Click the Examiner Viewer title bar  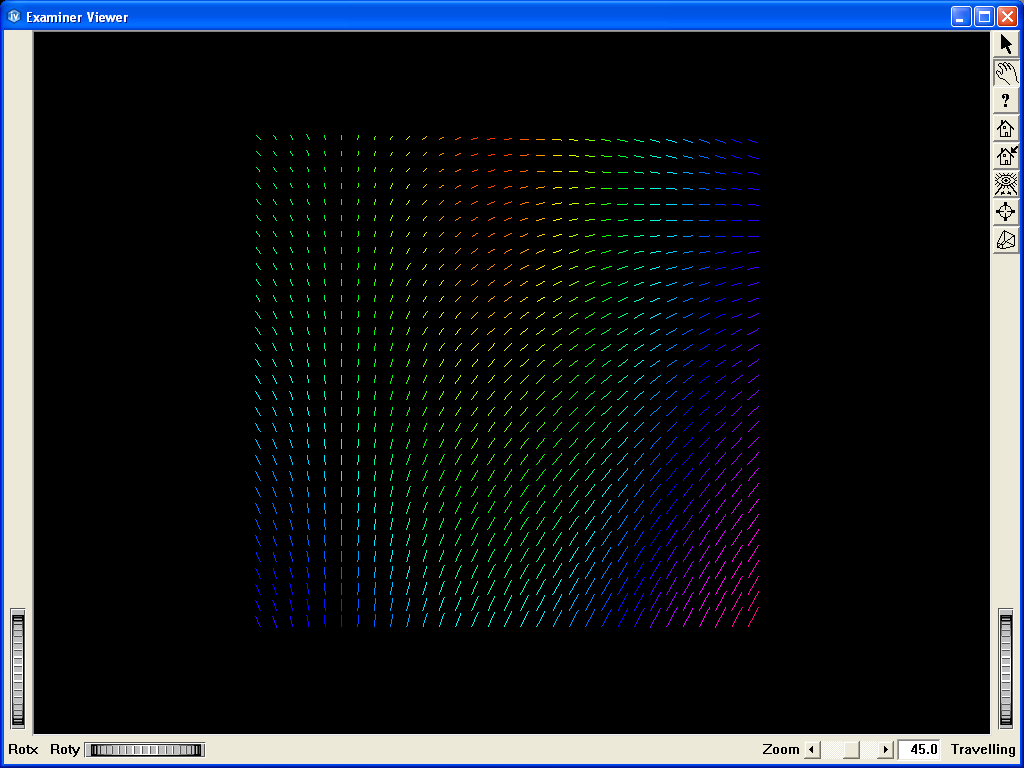pyautogui.click(x=500, y=16)
